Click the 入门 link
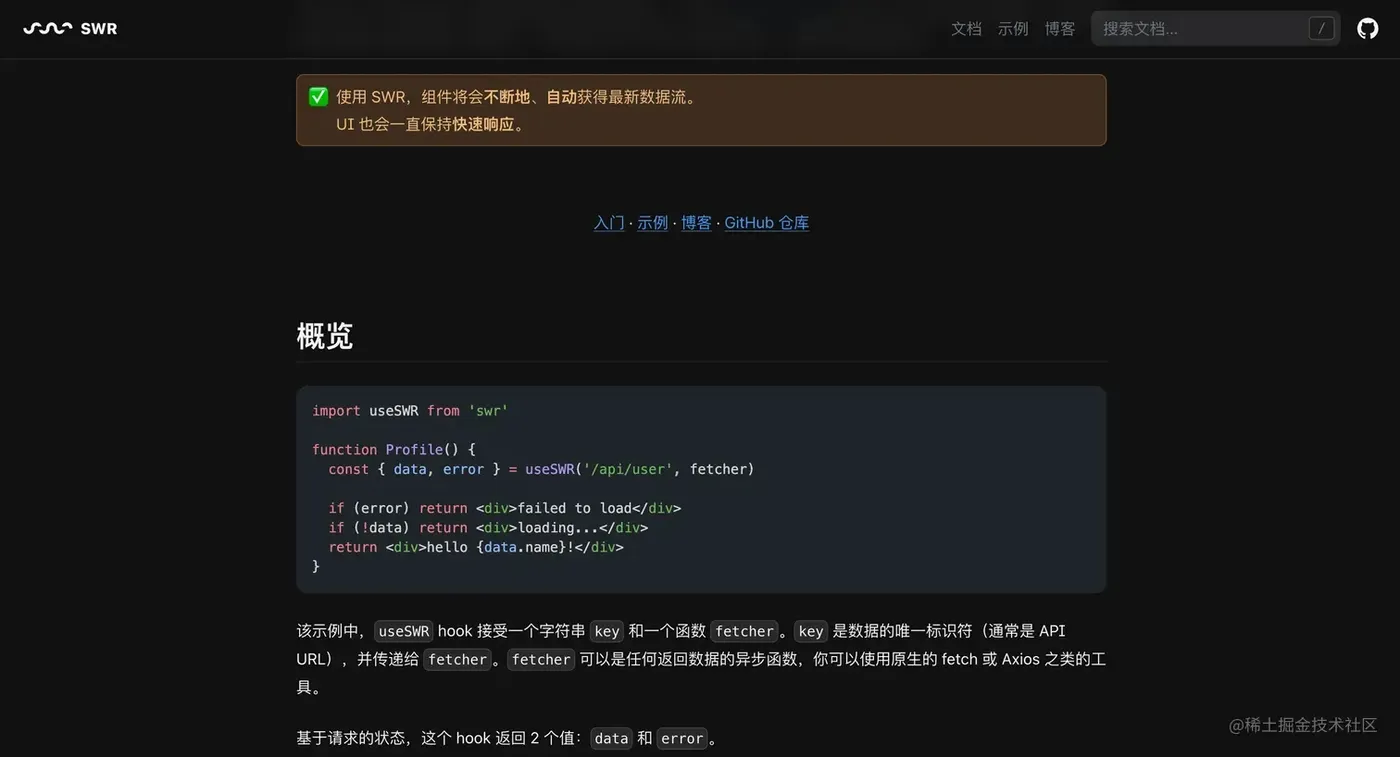Viewport: 1400px width, 757px height. [x=608, y=222]
